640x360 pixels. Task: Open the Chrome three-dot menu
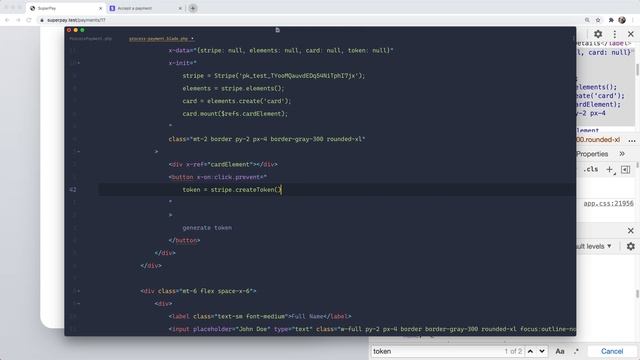pyautogui.click(x=634, y=20)
